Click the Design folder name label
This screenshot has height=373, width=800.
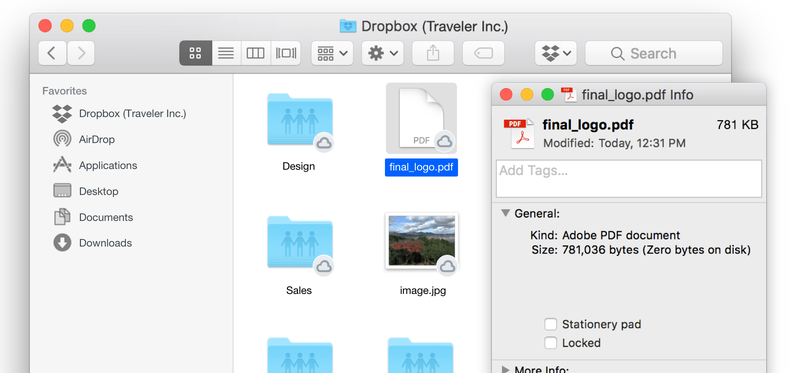(x=298, y=166)
